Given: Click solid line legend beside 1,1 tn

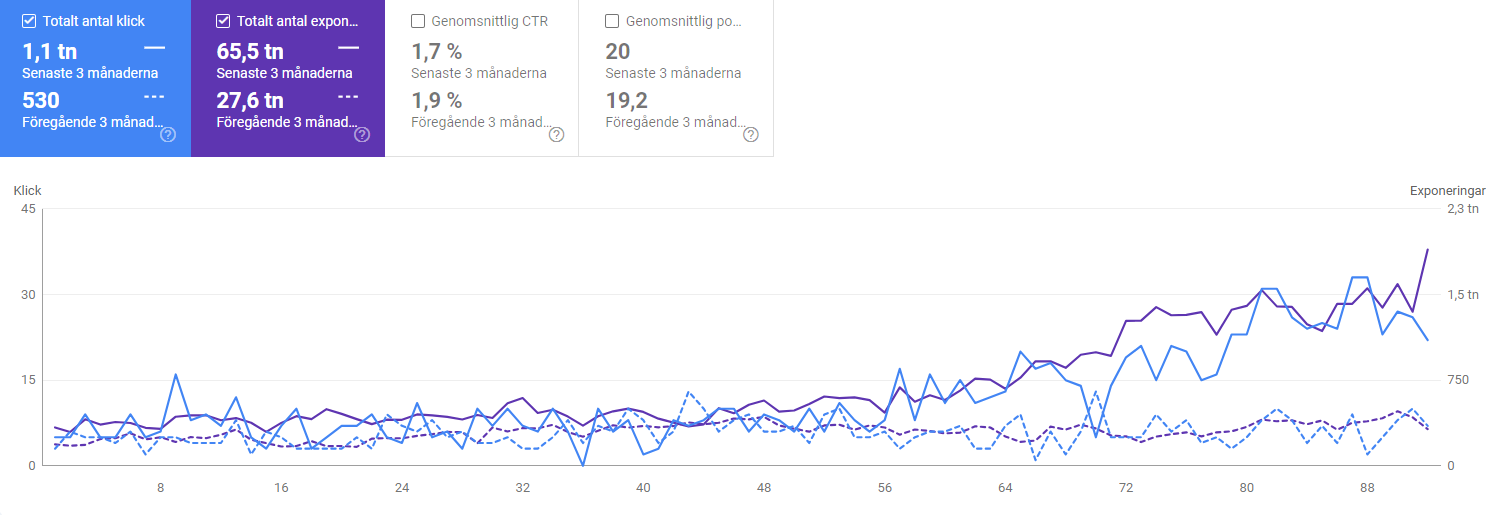Looking at the screenshot, I should pos(154,48).
